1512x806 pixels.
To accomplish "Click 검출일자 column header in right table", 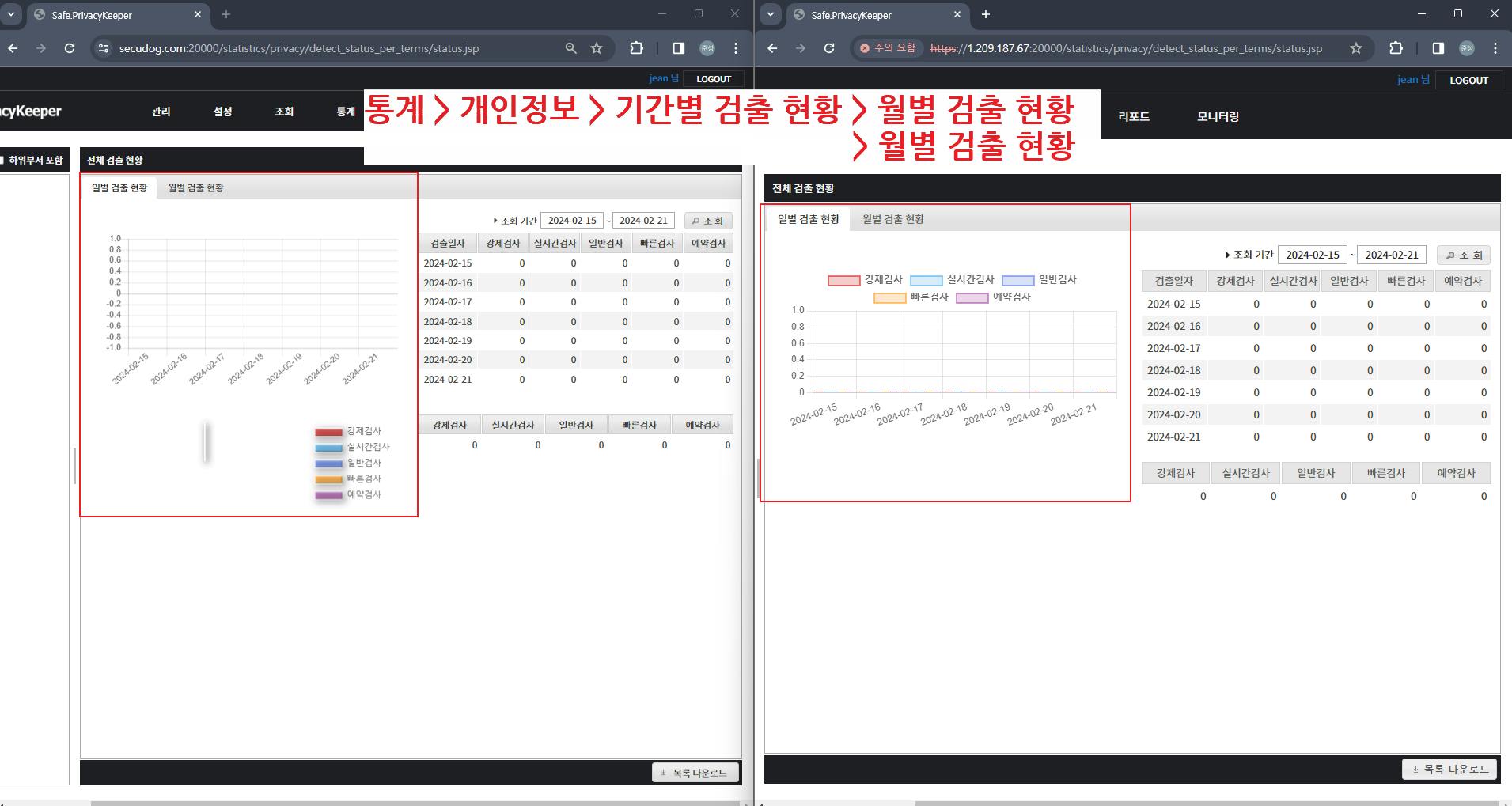I will (1173, 281).
